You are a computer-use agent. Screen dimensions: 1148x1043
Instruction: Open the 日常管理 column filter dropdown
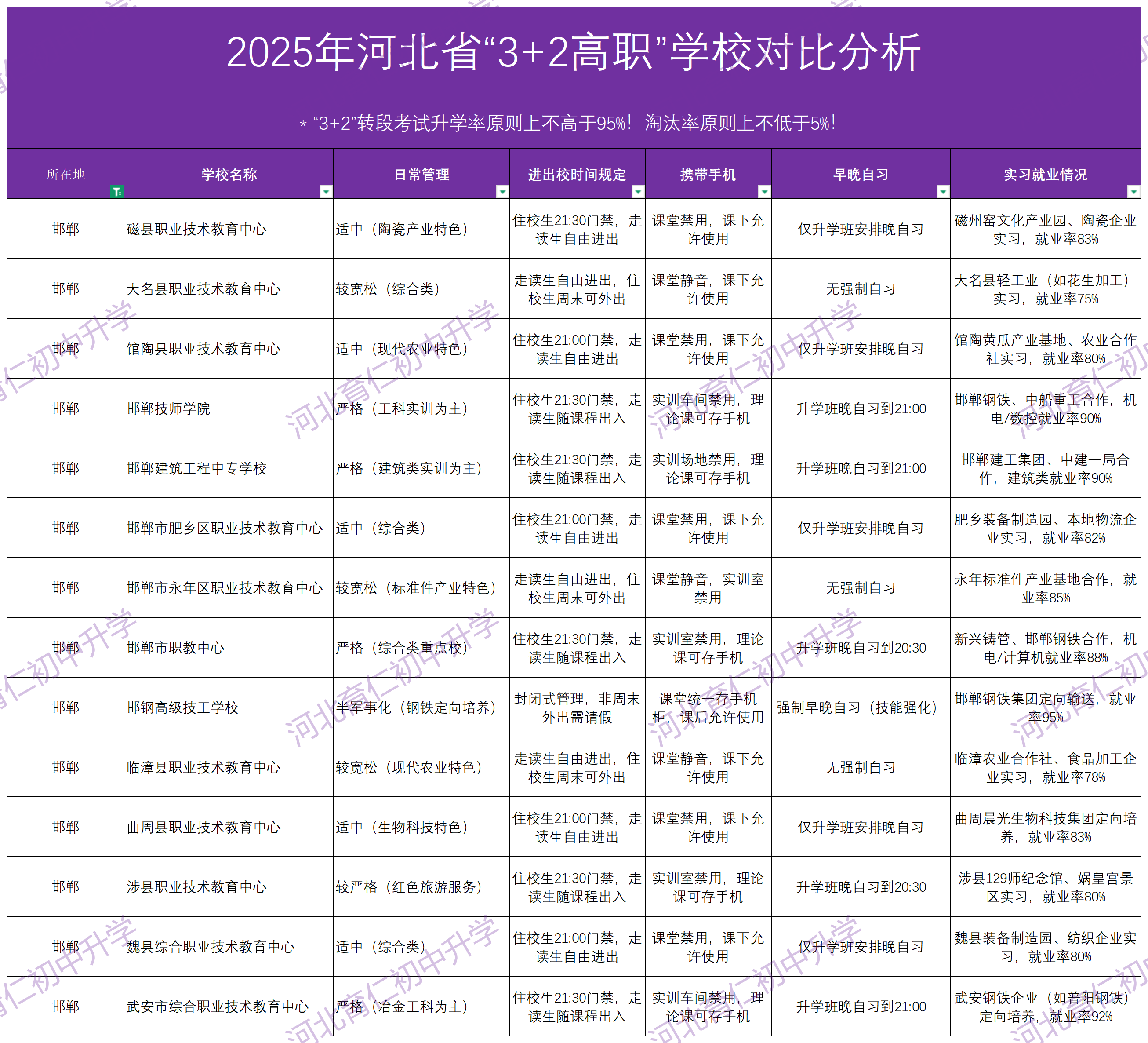point(502,191)
